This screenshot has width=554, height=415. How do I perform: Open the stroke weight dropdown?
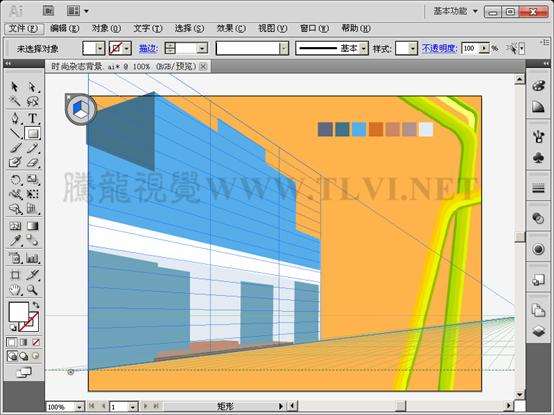pyautogui.click(x=202, y=48)
